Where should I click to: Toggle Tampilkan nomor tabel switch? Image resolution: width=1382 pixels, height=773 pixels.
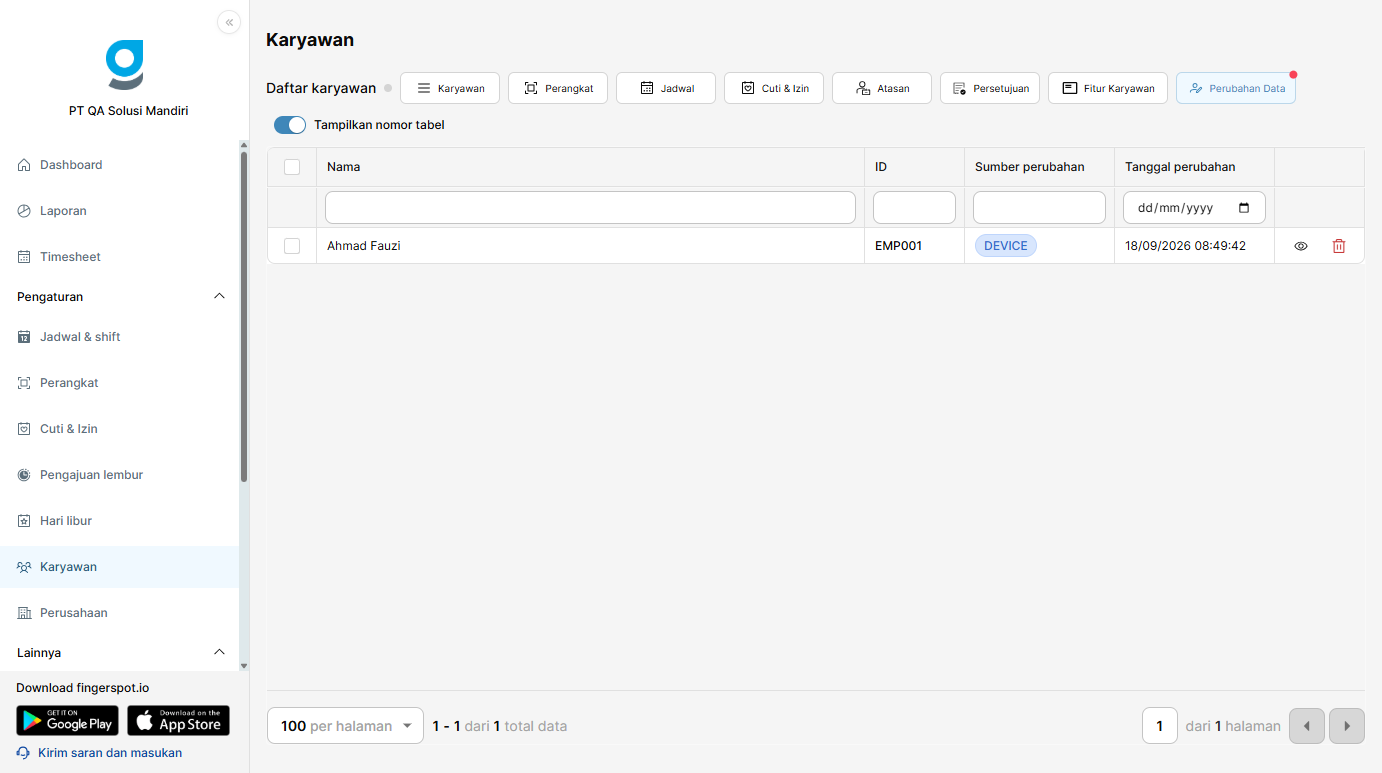click(290, 125)
